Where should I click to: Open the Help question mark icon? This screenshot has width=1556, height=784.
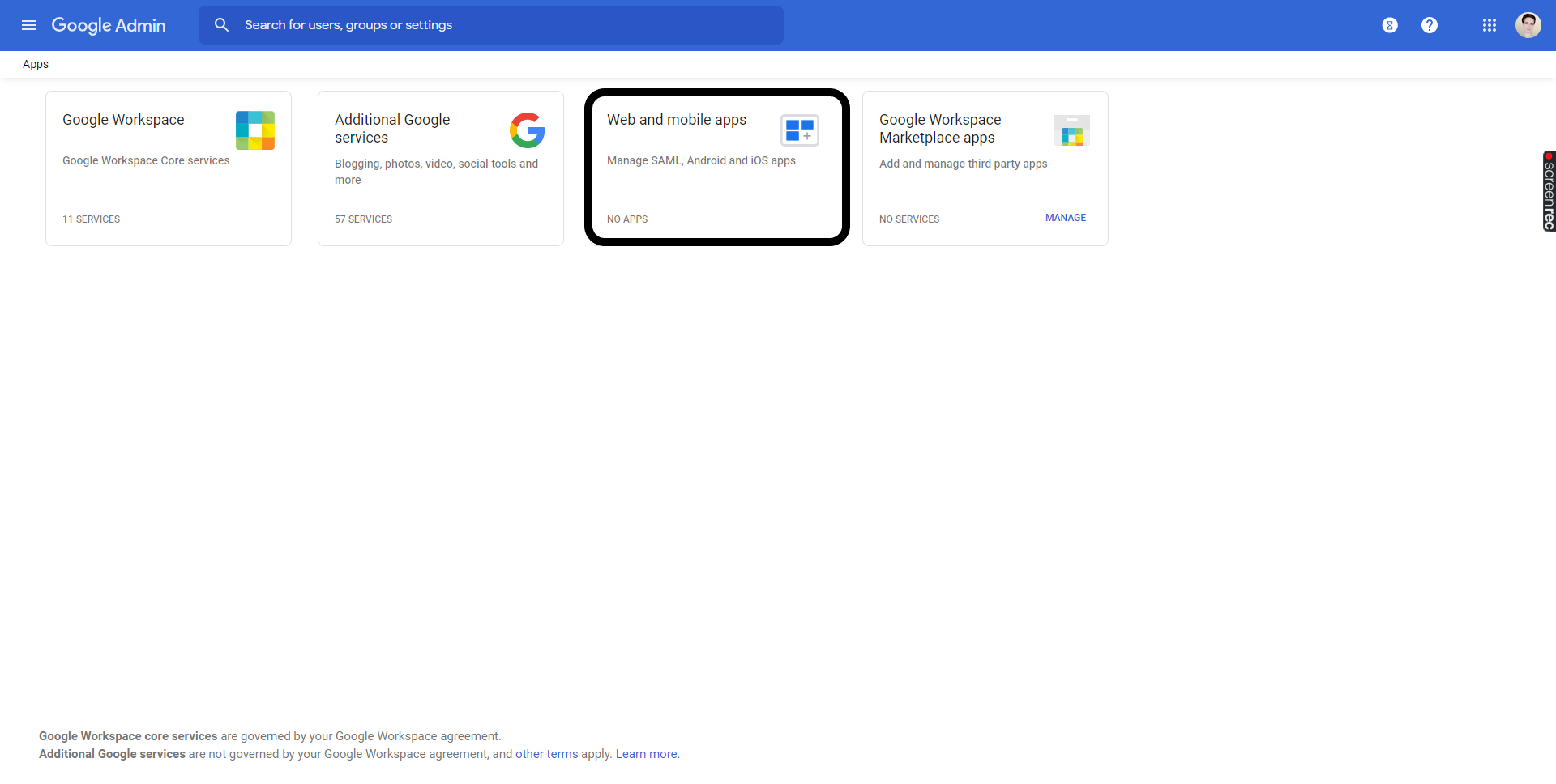[1430, 25]
